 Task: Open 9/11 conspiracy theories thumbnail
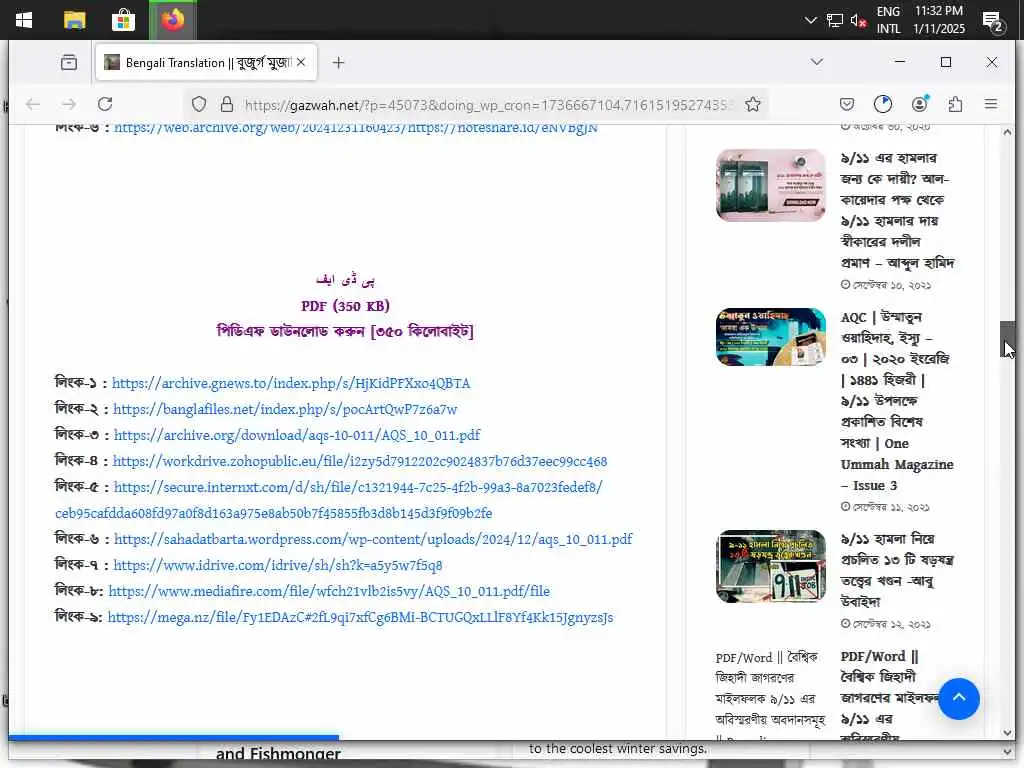point(771,566)
